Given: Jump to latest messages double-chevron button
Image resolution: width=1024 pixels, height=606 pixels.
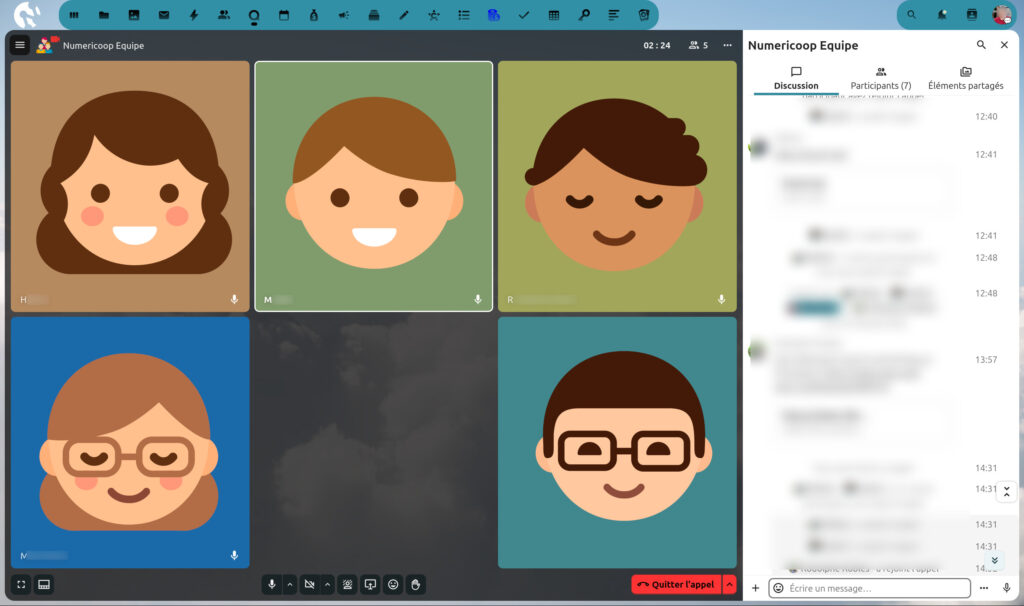Looking at the screenshot, I should 995,560.
